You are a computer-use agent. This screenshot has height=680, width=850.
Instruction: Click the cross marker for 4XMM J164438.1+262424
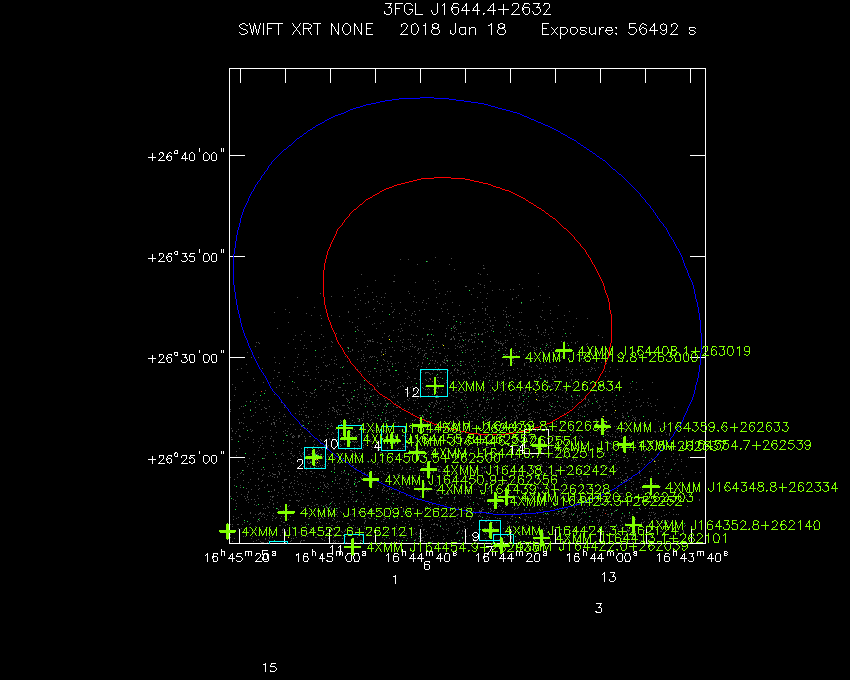[429, 470]
